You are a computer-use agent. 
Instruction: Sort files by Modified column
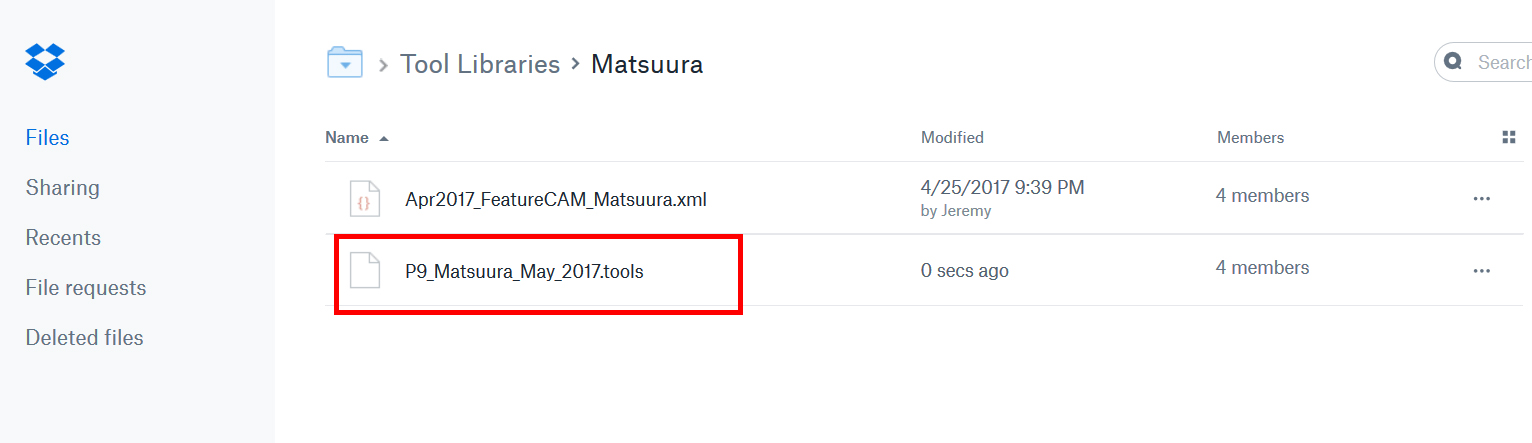pyautogui.click(x=952, y=138)
